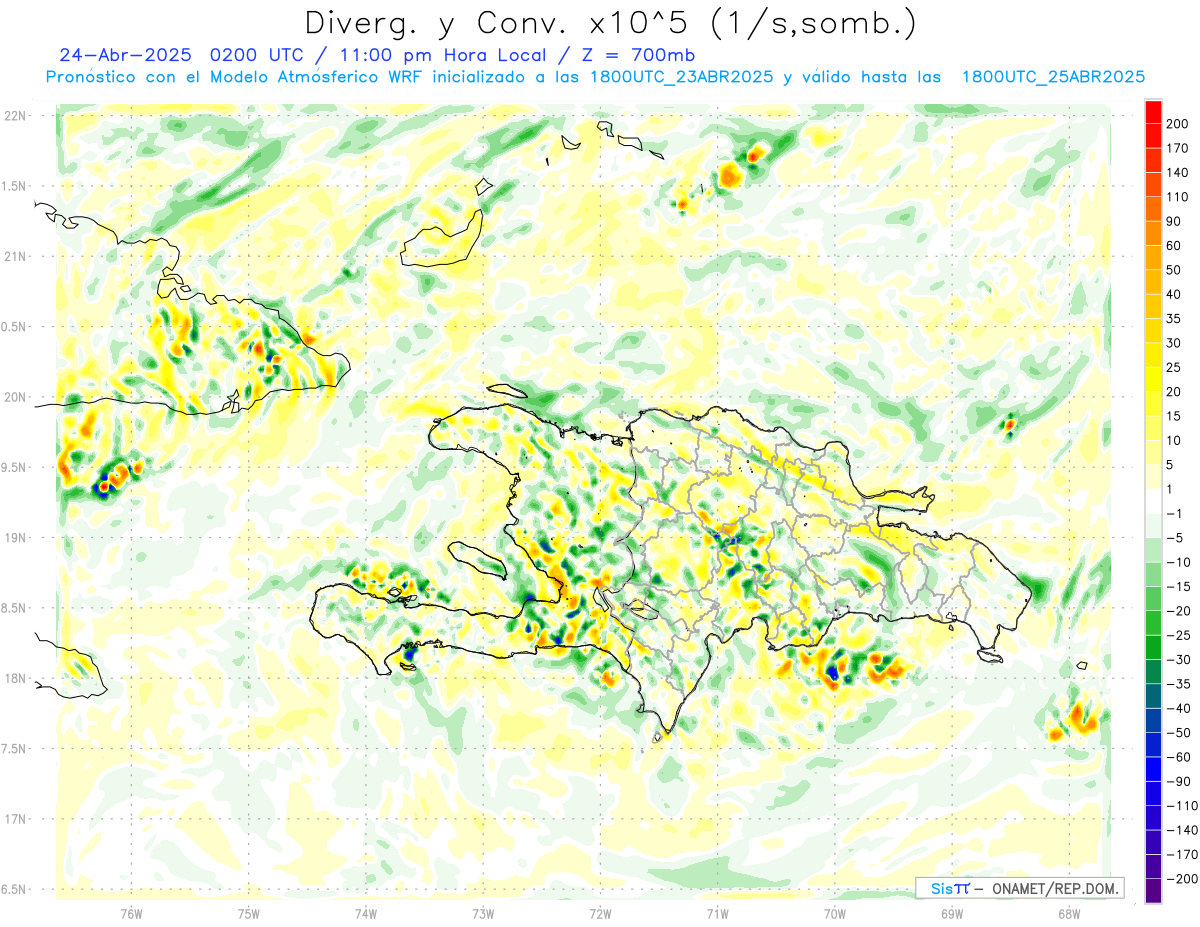Click the 'Pronóstico con el Modelo Atmosférico WRF' subtitle
This screenshot has height=927, width=1200.
(x=235, y=77)
